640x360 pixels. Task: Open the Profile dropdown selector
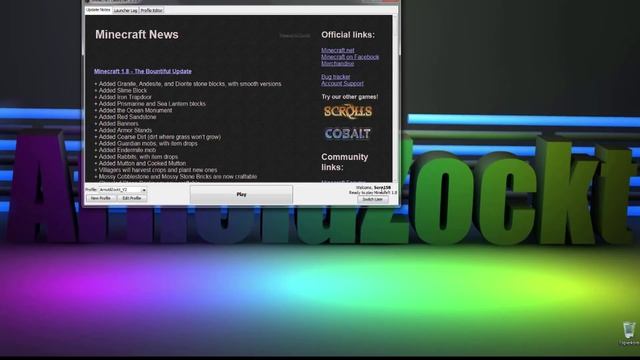[122, 190]
